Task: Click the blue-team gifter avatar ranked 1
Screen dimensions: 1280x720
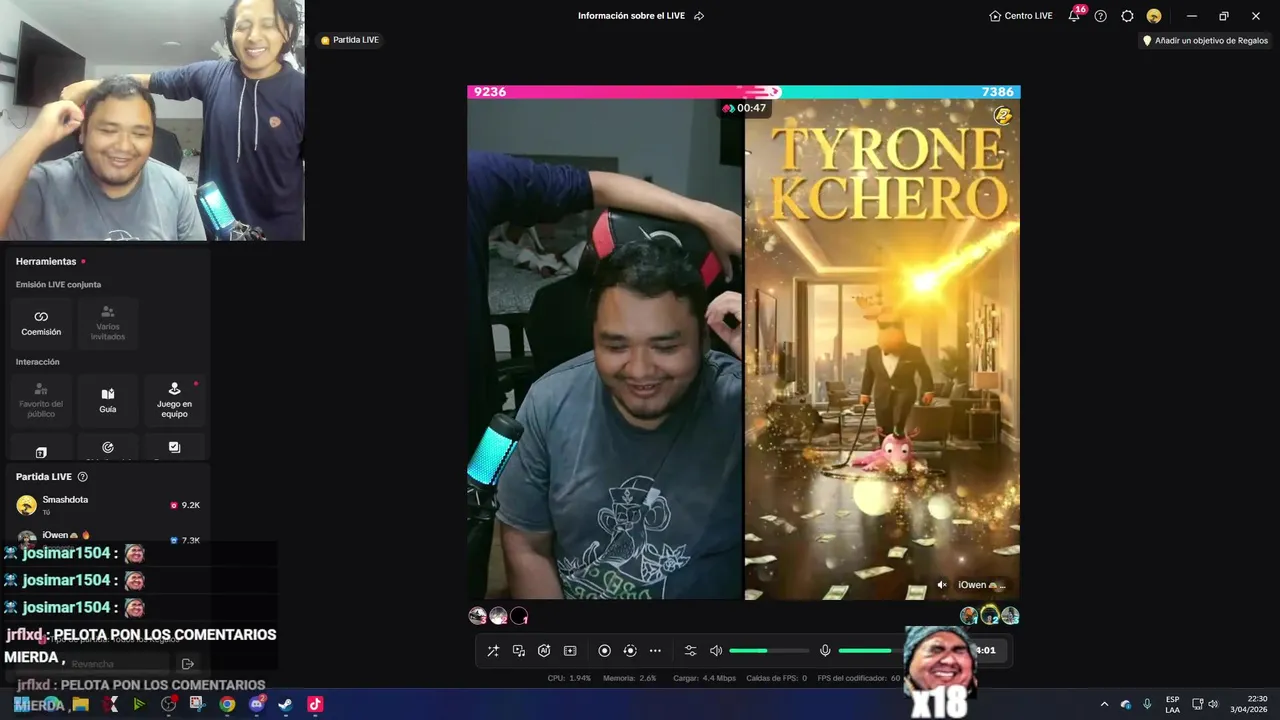Action: point(968,616)
